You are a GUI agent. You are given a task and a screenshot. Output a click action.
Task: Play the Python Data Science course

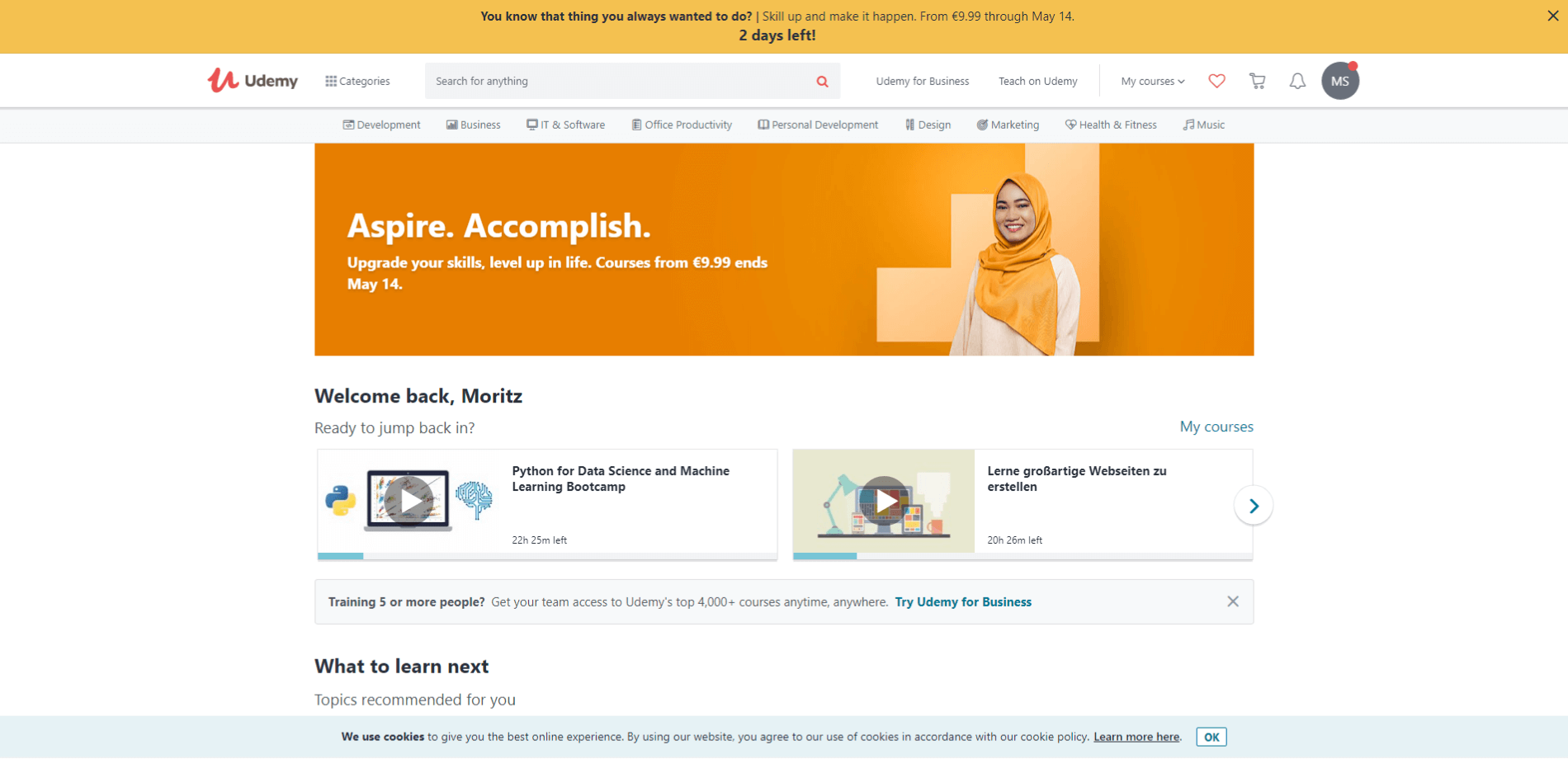(409, 500)
